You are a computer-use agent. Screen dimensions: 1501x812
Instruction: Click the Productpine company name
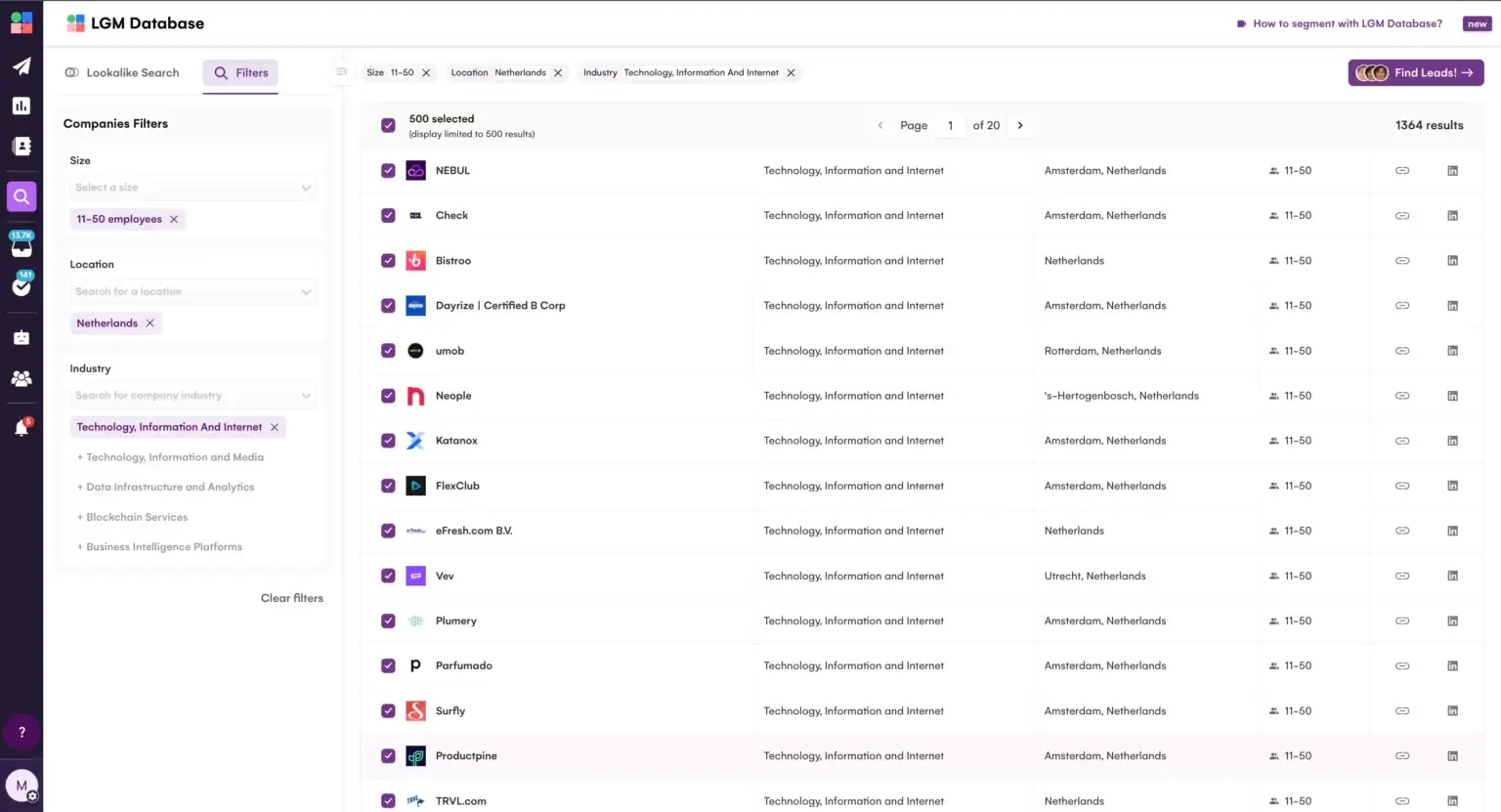tap(466, 756)
